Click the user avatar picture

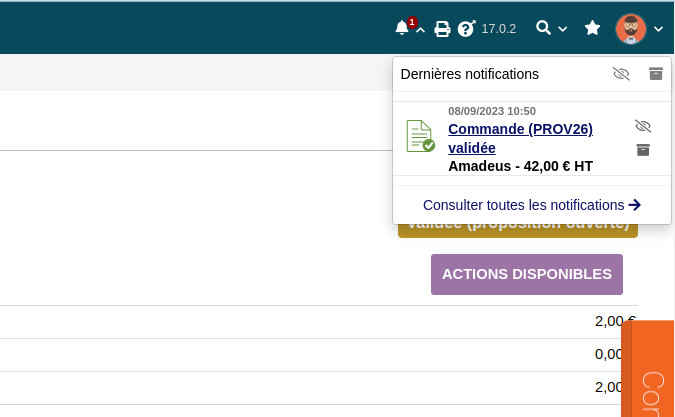point(631,29)
